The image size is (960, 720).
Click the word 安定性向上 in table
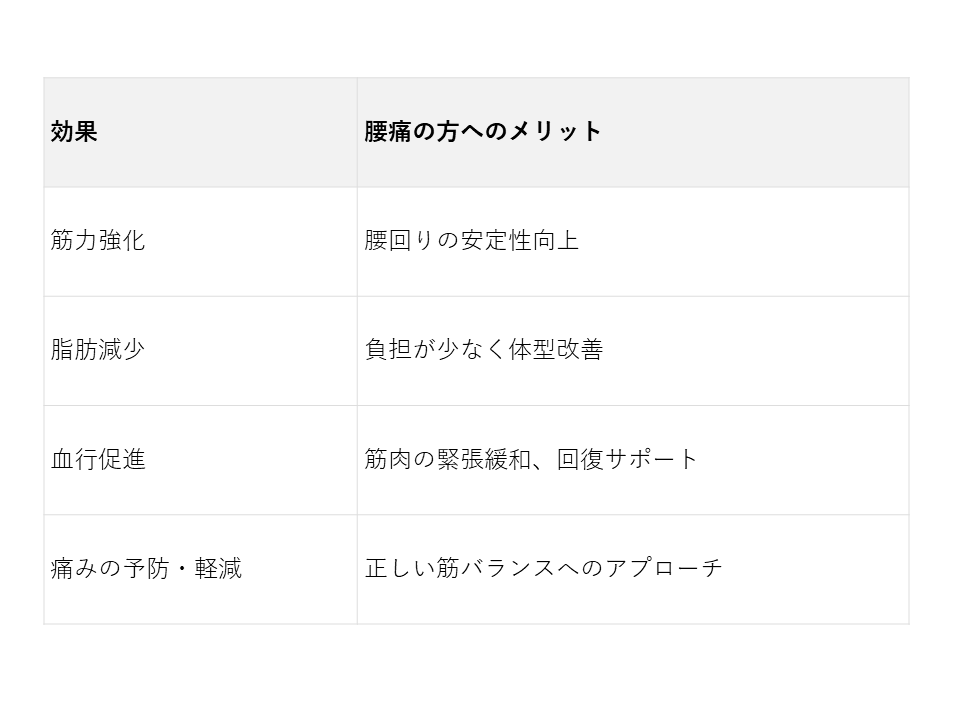519,241
